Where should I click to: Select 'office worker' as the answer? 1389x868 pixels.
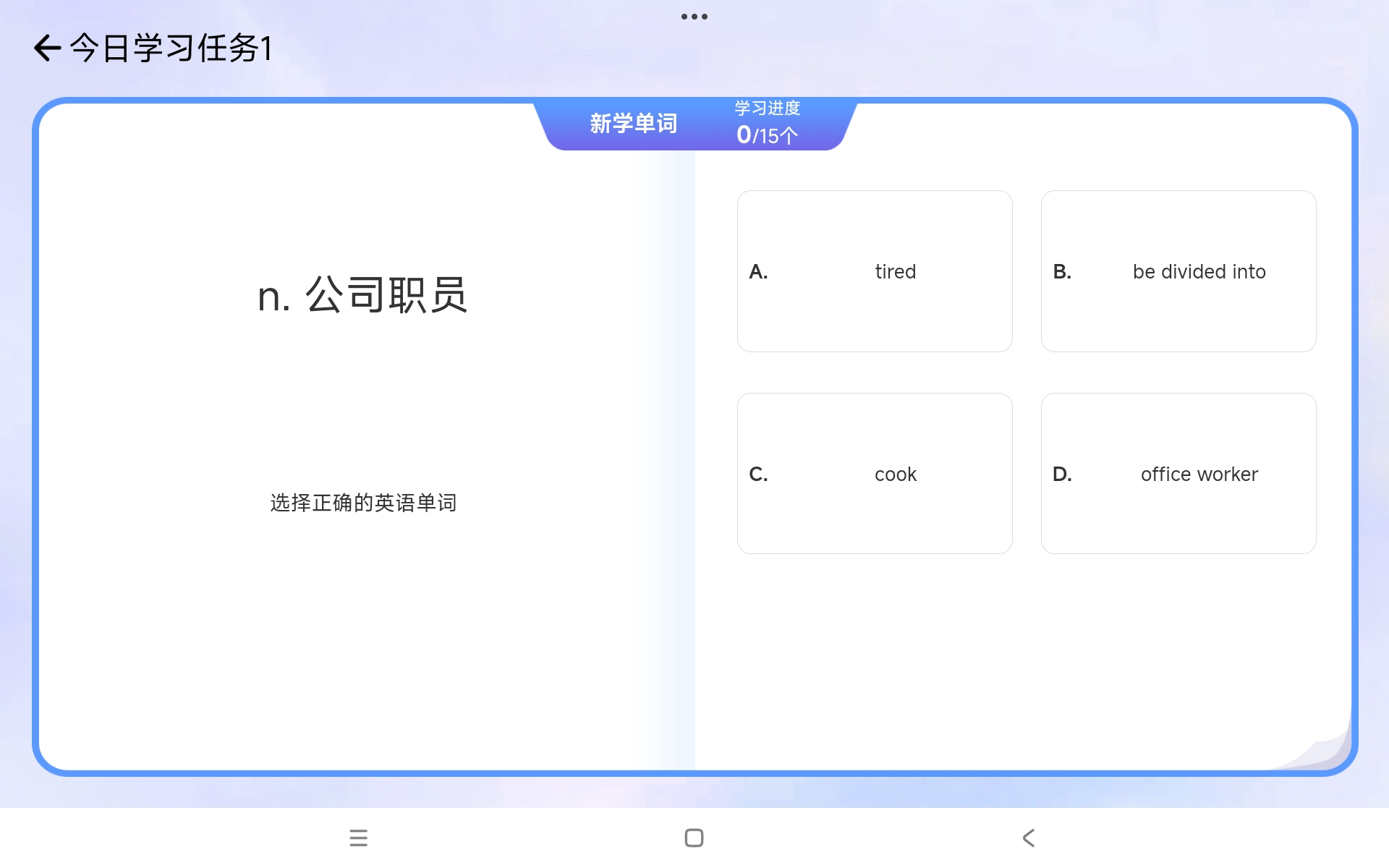coord(1178,474)
